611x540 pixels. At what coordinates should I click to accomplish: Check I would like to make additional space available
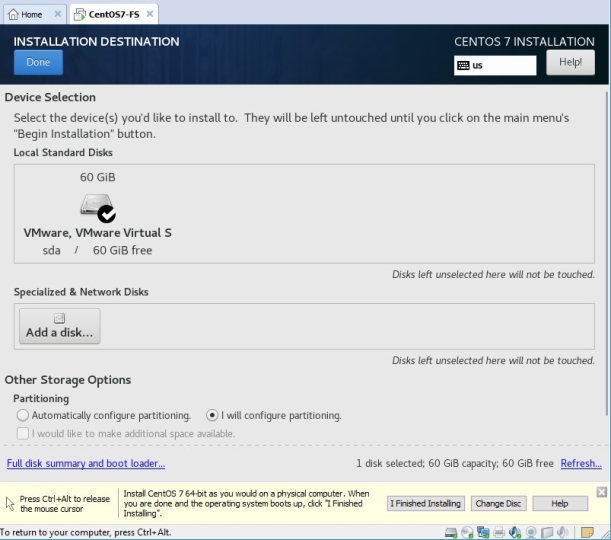(x=23, y=434)
